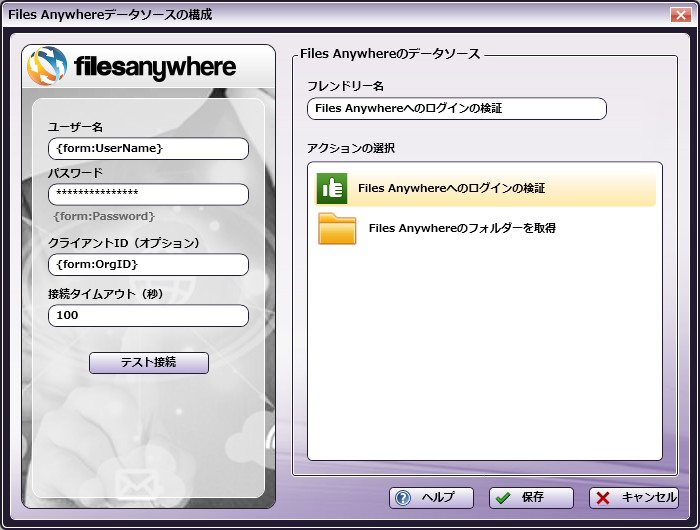The height and width of the screenshot is (530, 700).
Task: Click the Files Anywhereのデータソース group title
Action: click(x=390, y=54)
